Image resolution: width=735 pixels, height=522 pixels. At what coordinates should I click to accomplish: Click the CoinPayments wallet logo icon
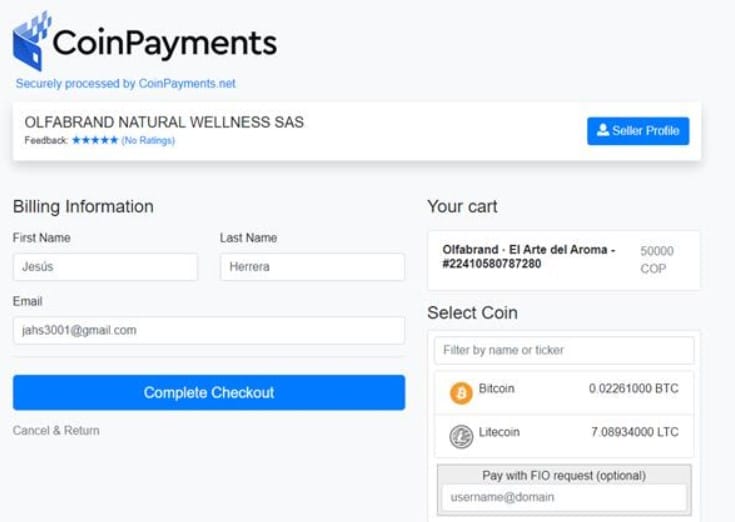(31, 41)
